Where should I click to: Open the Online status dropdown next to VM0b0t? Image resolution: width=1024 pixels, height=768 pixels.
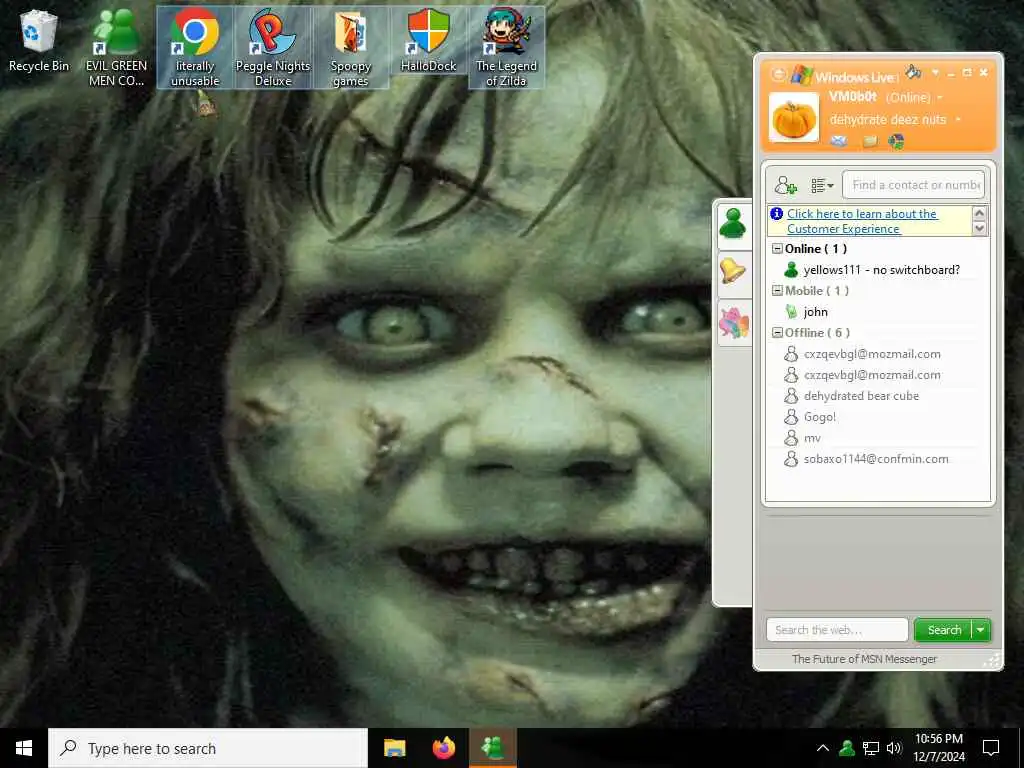click(x=940, y=98)
